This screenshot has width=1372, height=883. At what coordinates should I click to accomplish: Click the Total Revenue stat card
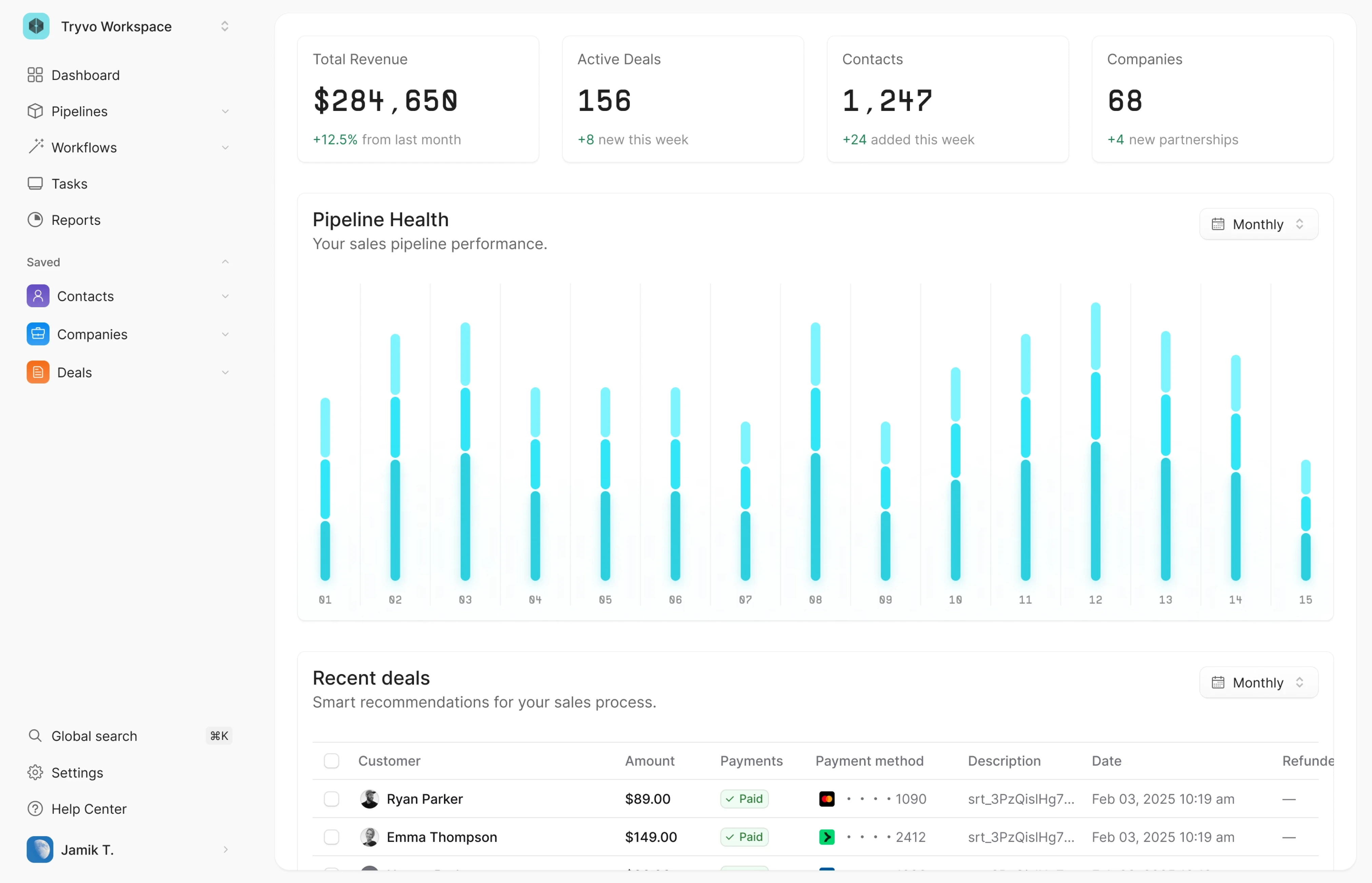tap(418, 99)
